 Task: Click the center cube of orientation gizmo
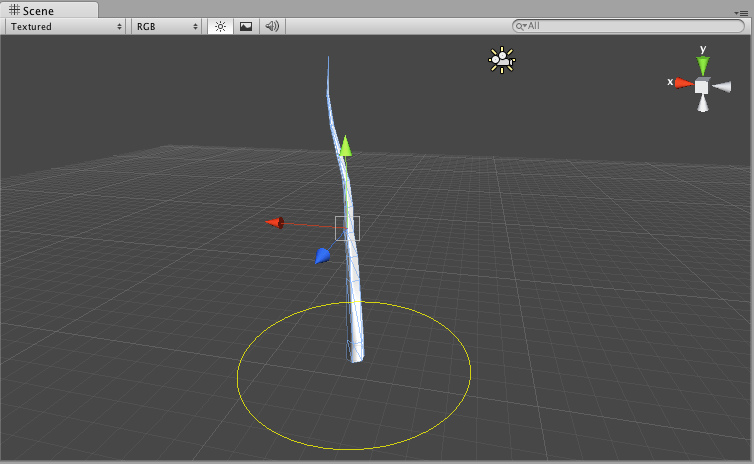tap(702, 87)
